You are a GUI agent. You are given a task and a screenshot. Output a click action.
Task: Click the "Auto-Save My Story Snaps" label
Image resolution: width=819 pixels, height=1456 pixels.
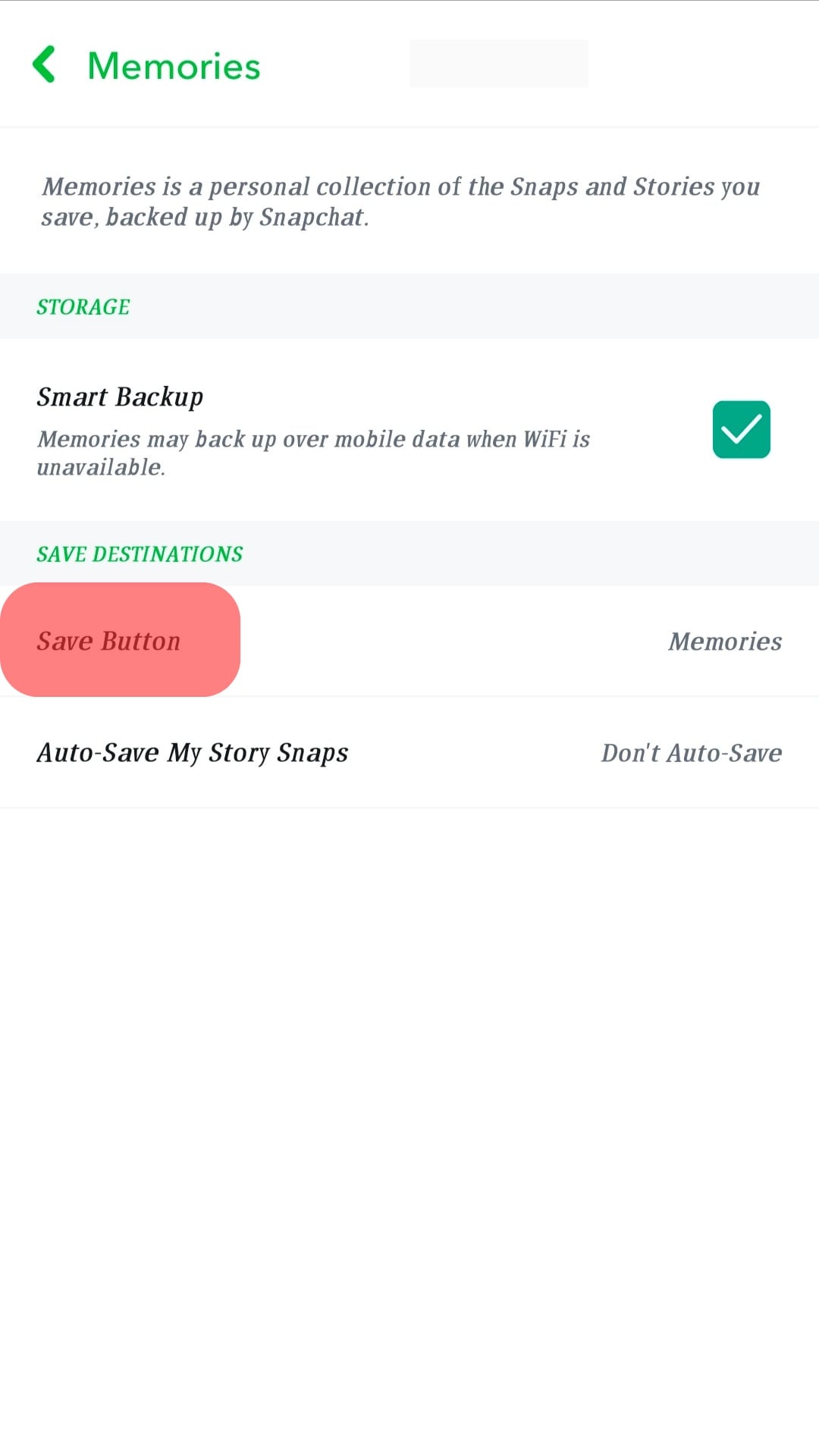(x=193, y=753)
